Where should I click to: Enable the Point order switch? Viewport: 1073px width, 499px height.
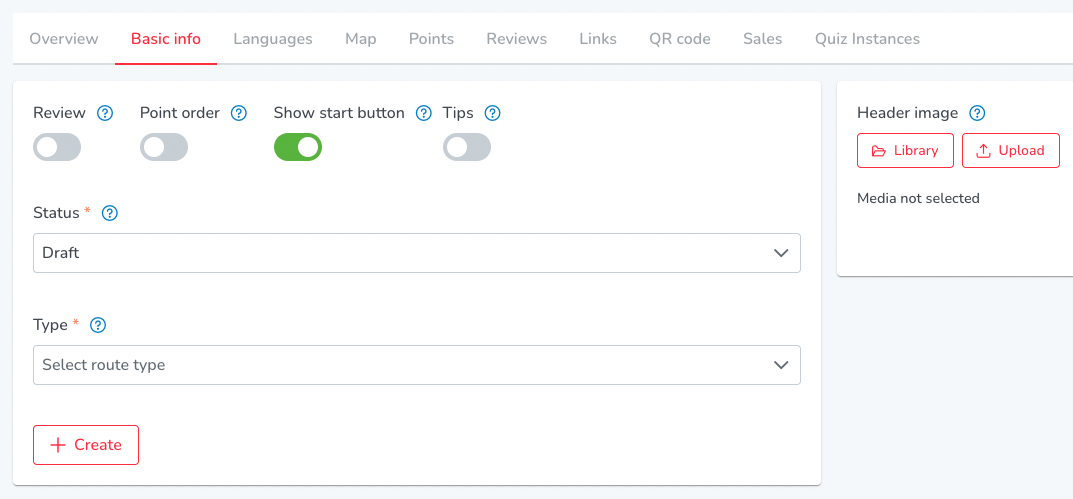[164, 147]
